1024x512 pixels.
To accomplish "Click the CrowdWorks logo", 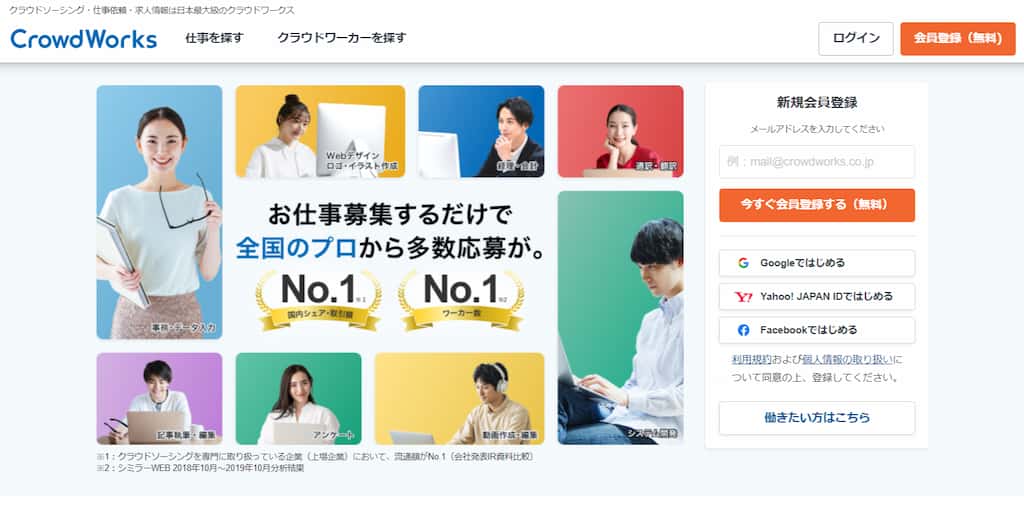I will 84,39.
